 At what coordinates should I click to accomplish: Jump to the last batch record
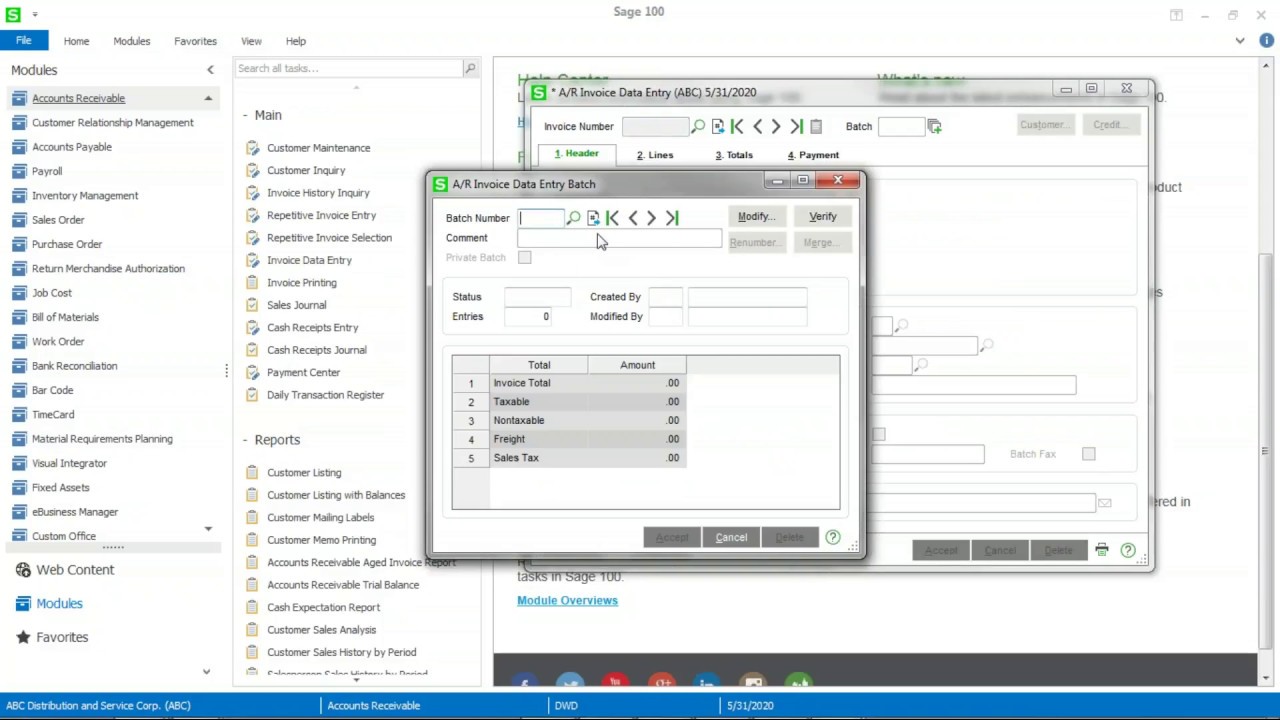[x=672, y=218]
